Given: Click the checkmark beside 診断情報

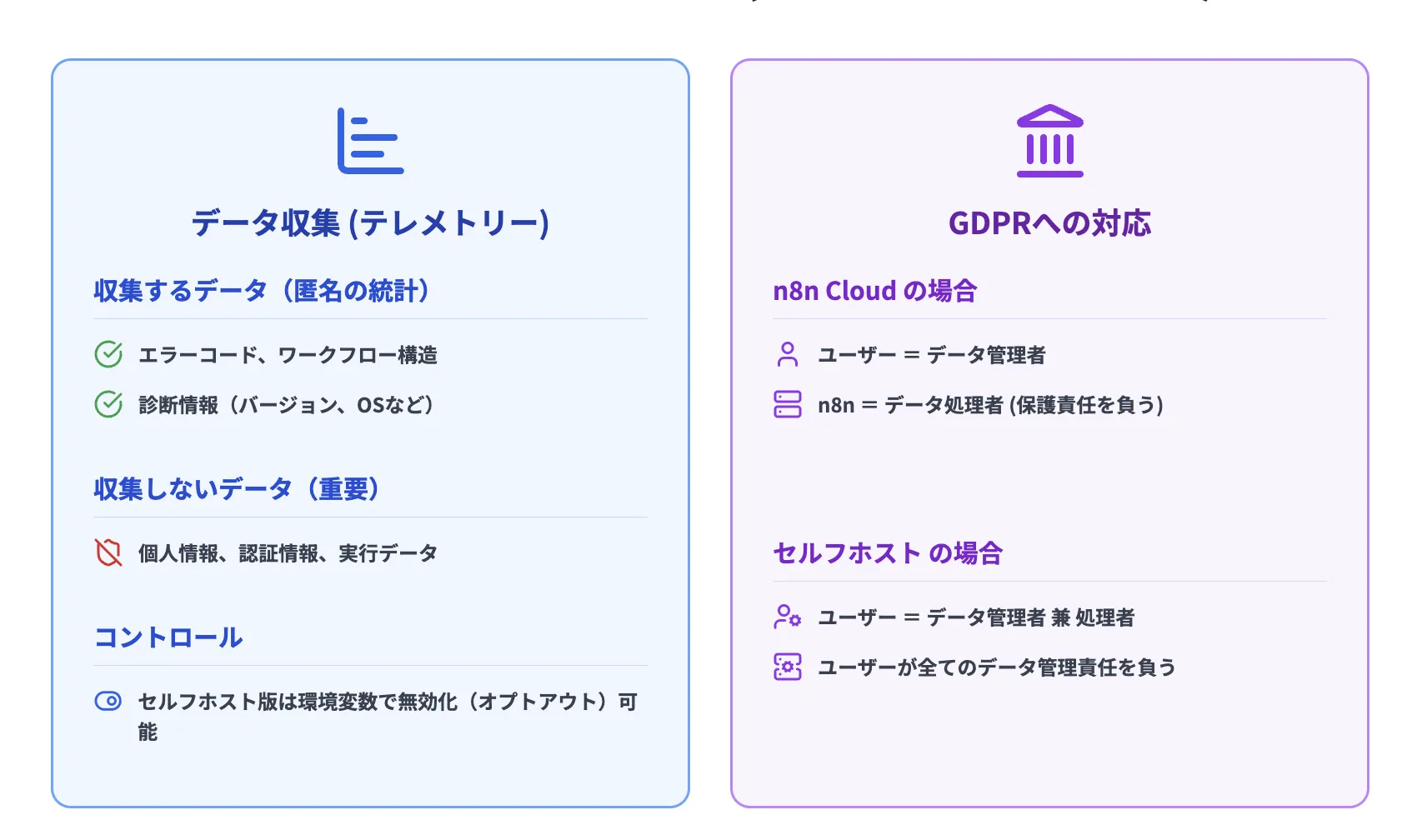Looking at the screenshot, I should point(108,405).
